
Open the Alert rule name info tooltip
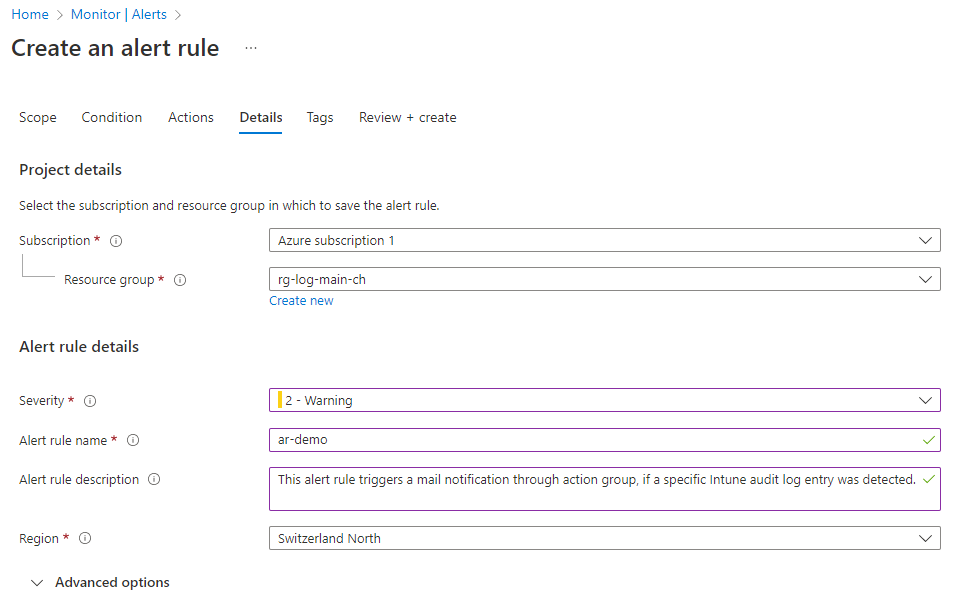[133, 440]
